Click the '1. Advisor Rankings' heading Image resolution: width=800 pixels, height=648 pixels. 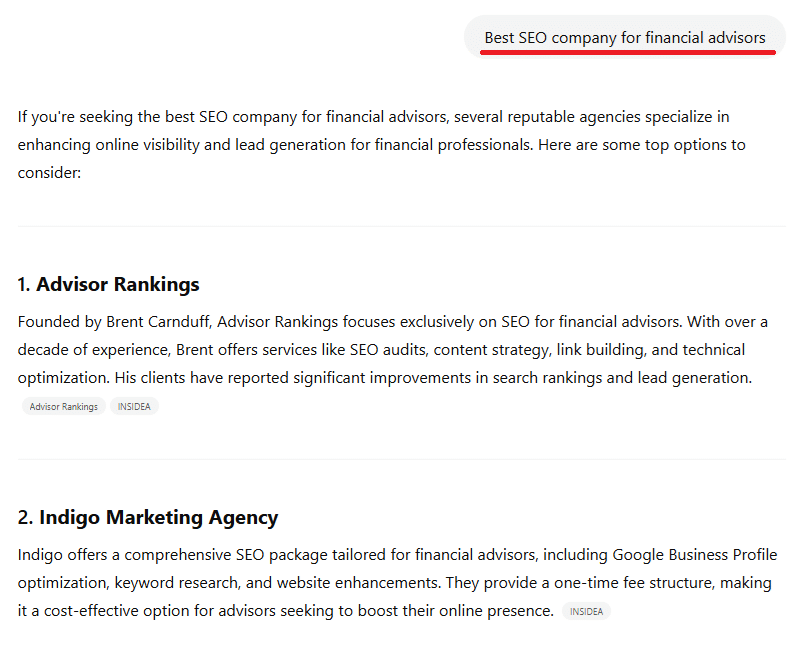click(x=108, y=284)
